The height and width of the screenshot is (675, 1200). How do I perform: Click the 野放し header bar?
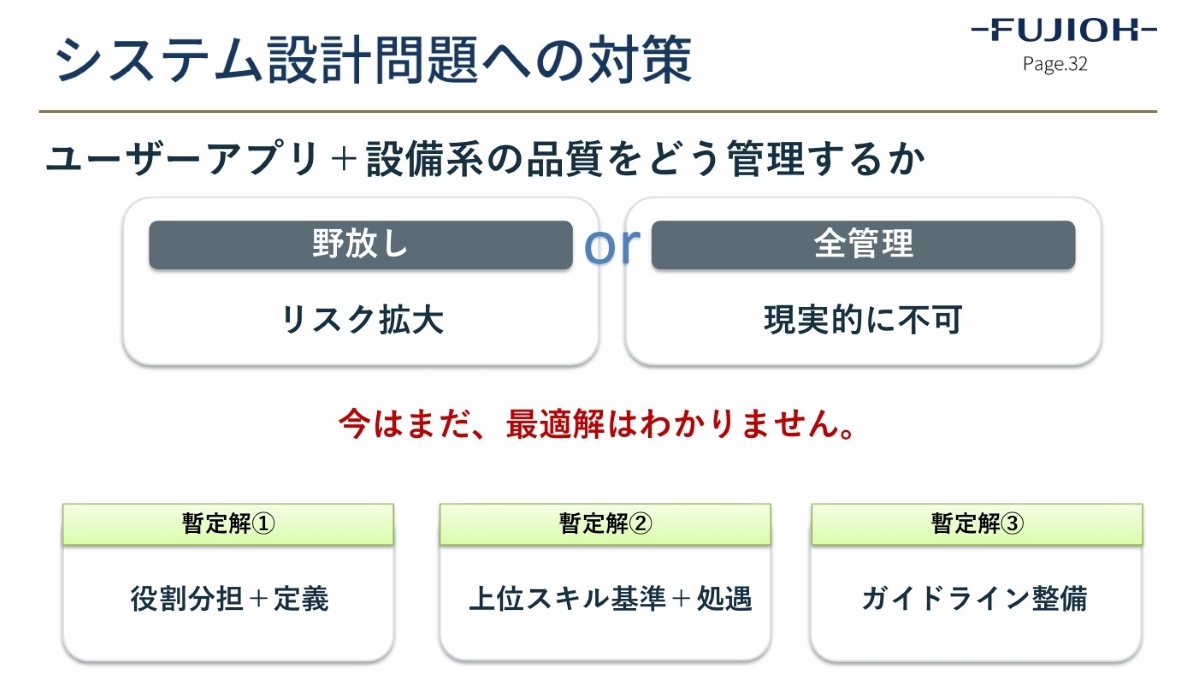coord(361,245)
